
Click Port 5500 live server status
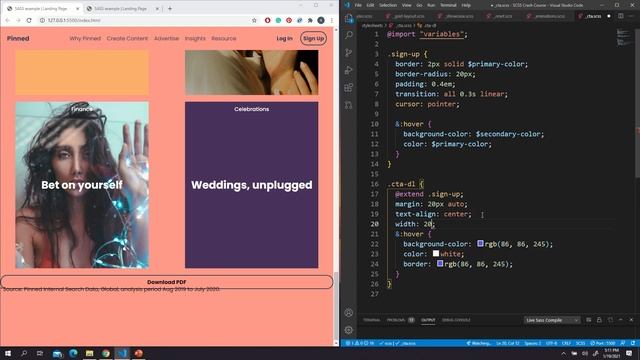coord(603,343)
